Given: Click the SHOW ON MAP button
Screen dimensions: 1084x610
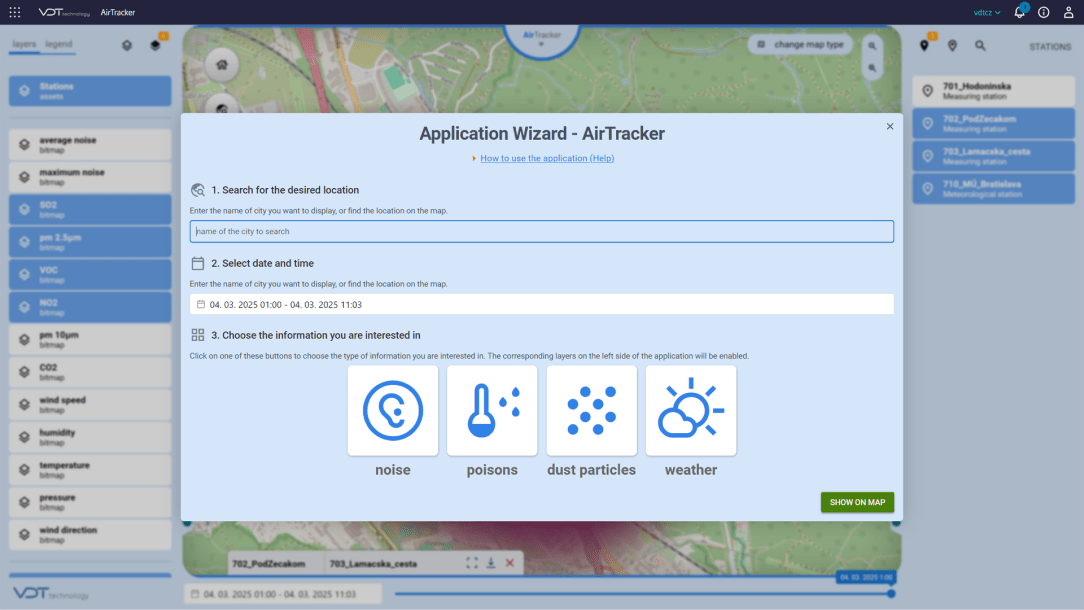Looking at the screenshot, I should point(857,502).
